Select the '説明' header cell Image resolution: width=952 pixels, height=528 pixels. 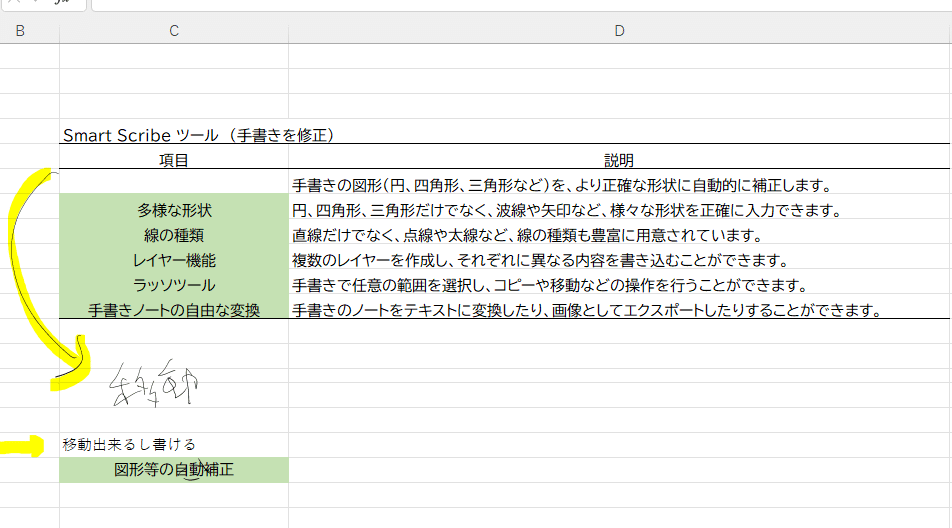pos(619,160)
